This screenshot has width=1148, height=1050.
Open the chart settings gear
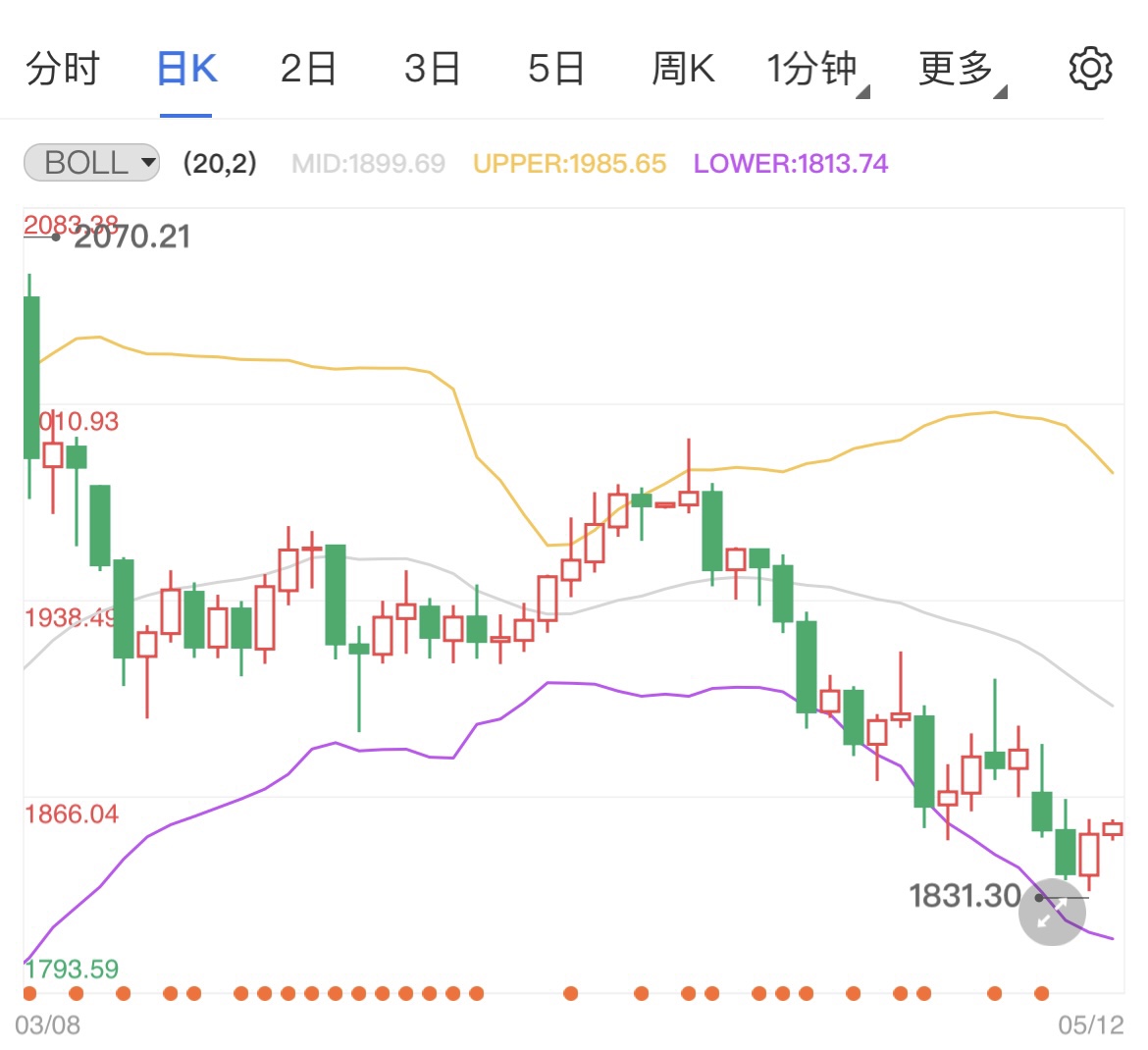(1090, 68)
